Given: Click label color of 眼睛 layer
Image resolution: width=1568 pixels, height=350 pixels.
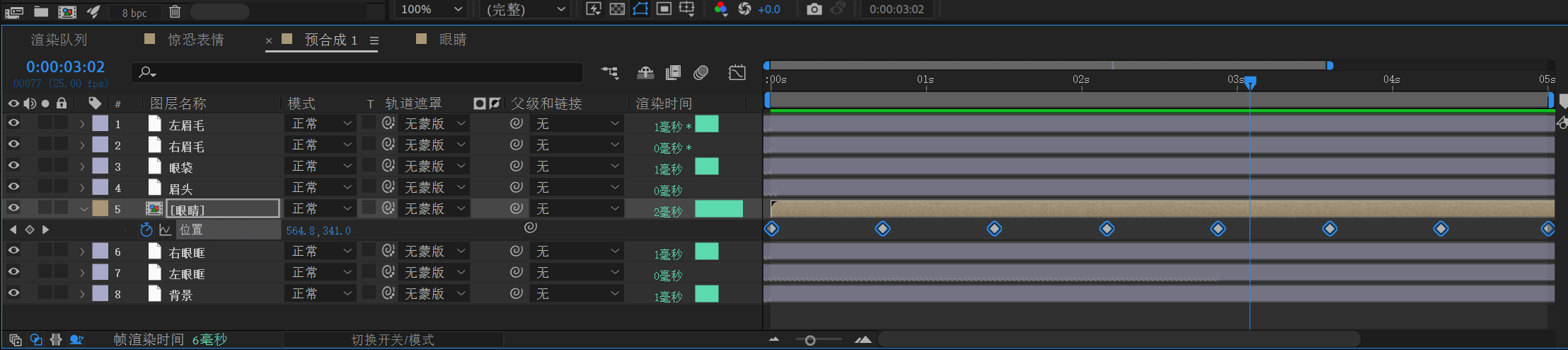Looking at the screenshot, I should click(100, 208).
